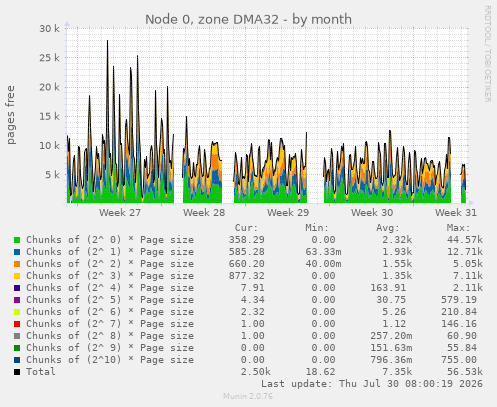Click the '30 k' axis label
This screenshot has height=407, width=497.
point(49,29)
